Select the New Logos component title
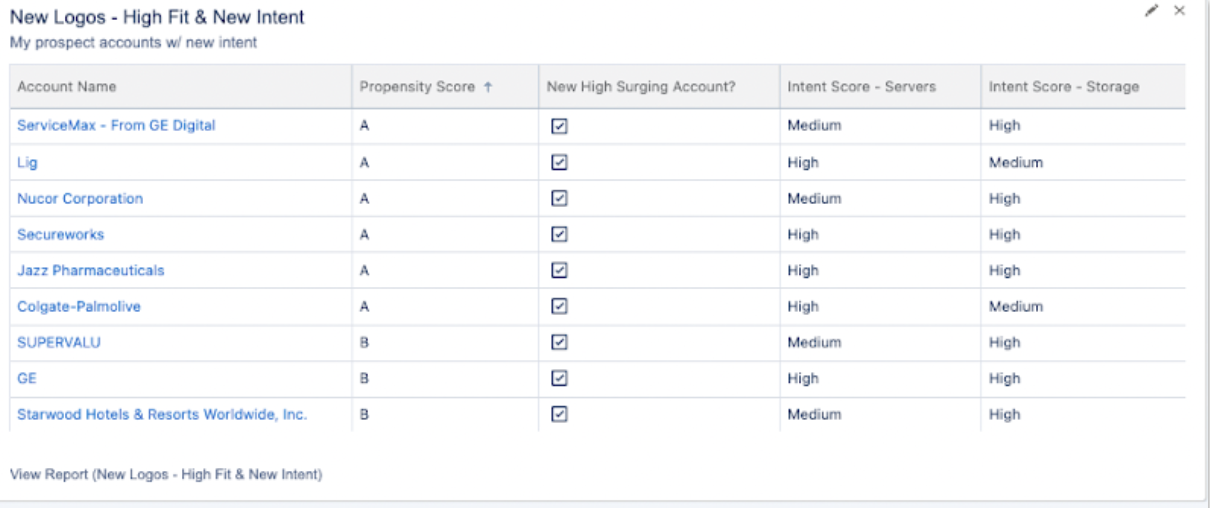Viewport: 1210px width, 508px height. coord(157,18)
